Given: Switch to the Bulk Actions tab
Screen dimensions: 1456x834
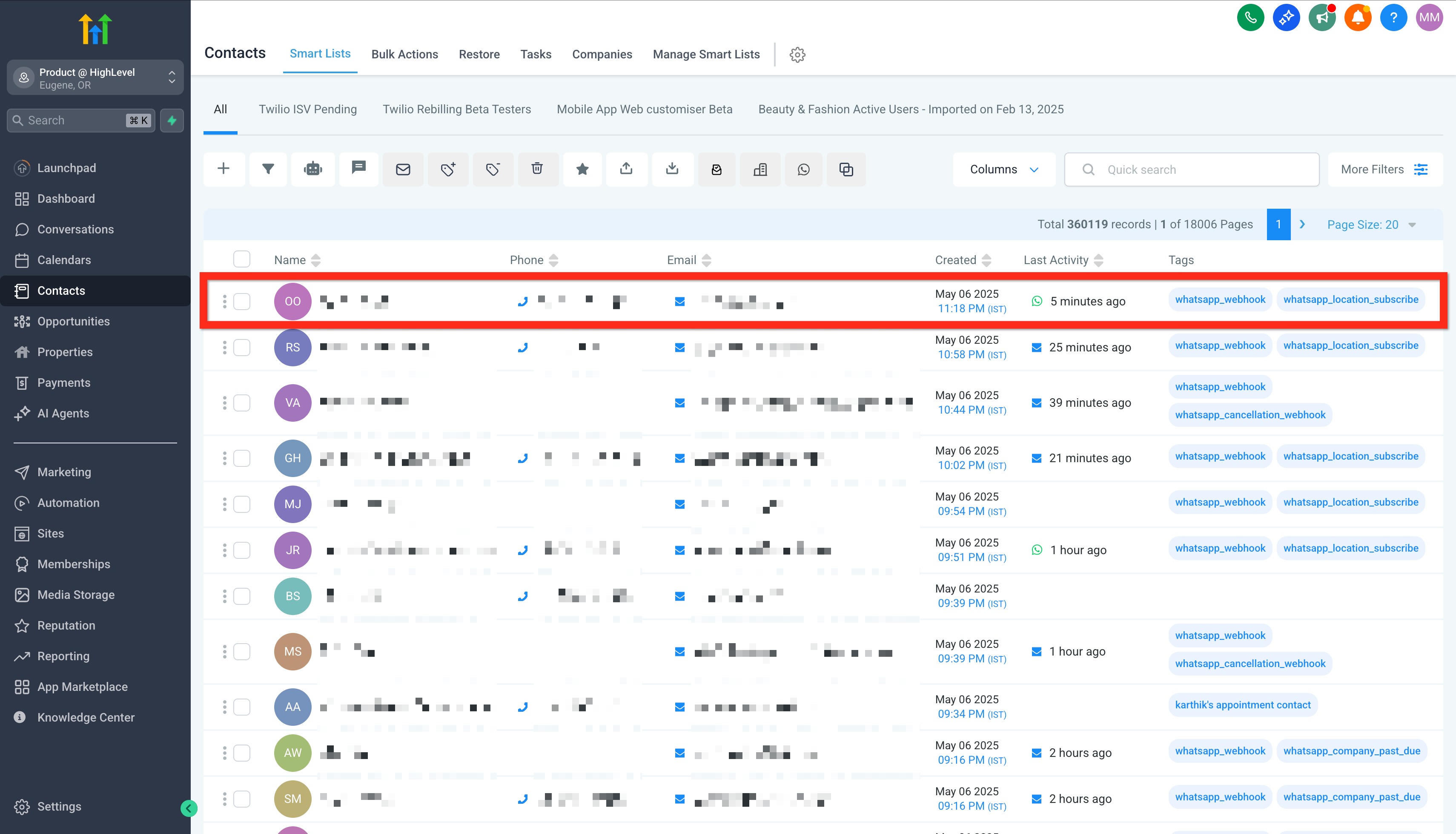Looking at the screenshot, I should [x=404, y=55].
